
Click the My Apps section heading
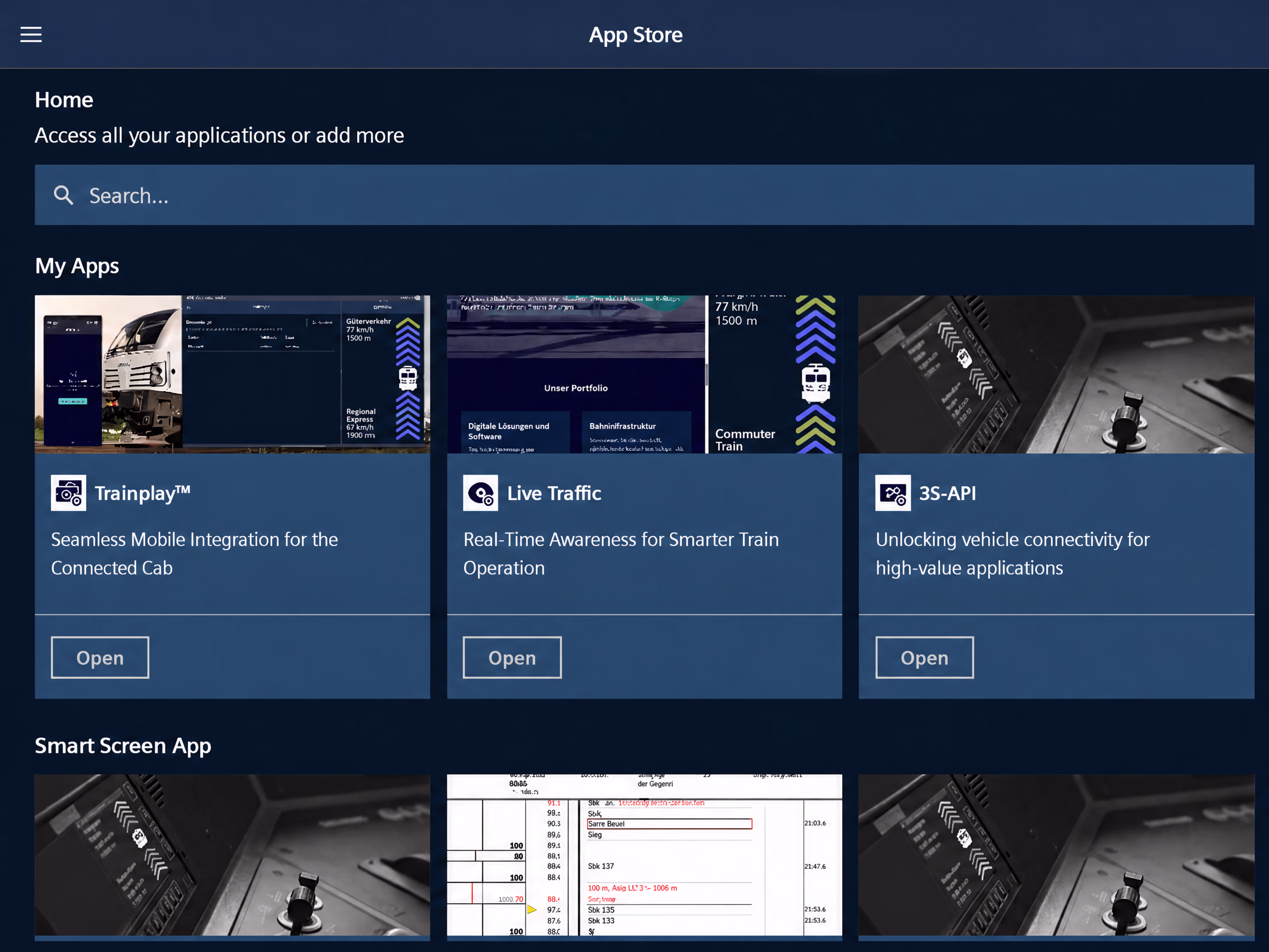(x=77, y=267)
